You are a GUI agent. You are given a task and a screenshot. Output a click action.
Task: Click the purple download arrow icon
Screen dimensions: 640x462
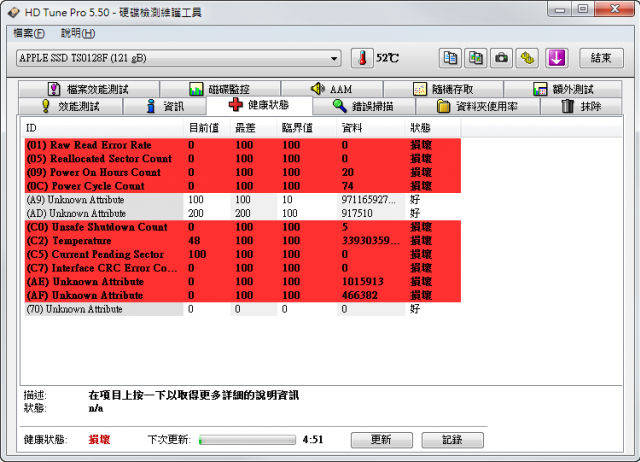pos(557,58)
